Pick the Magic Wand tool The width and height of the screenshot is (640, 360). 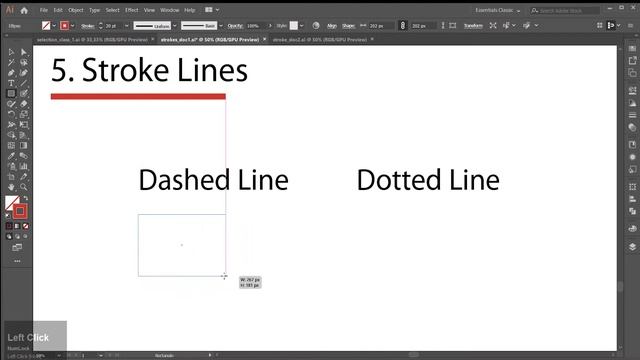click(11, 62)
